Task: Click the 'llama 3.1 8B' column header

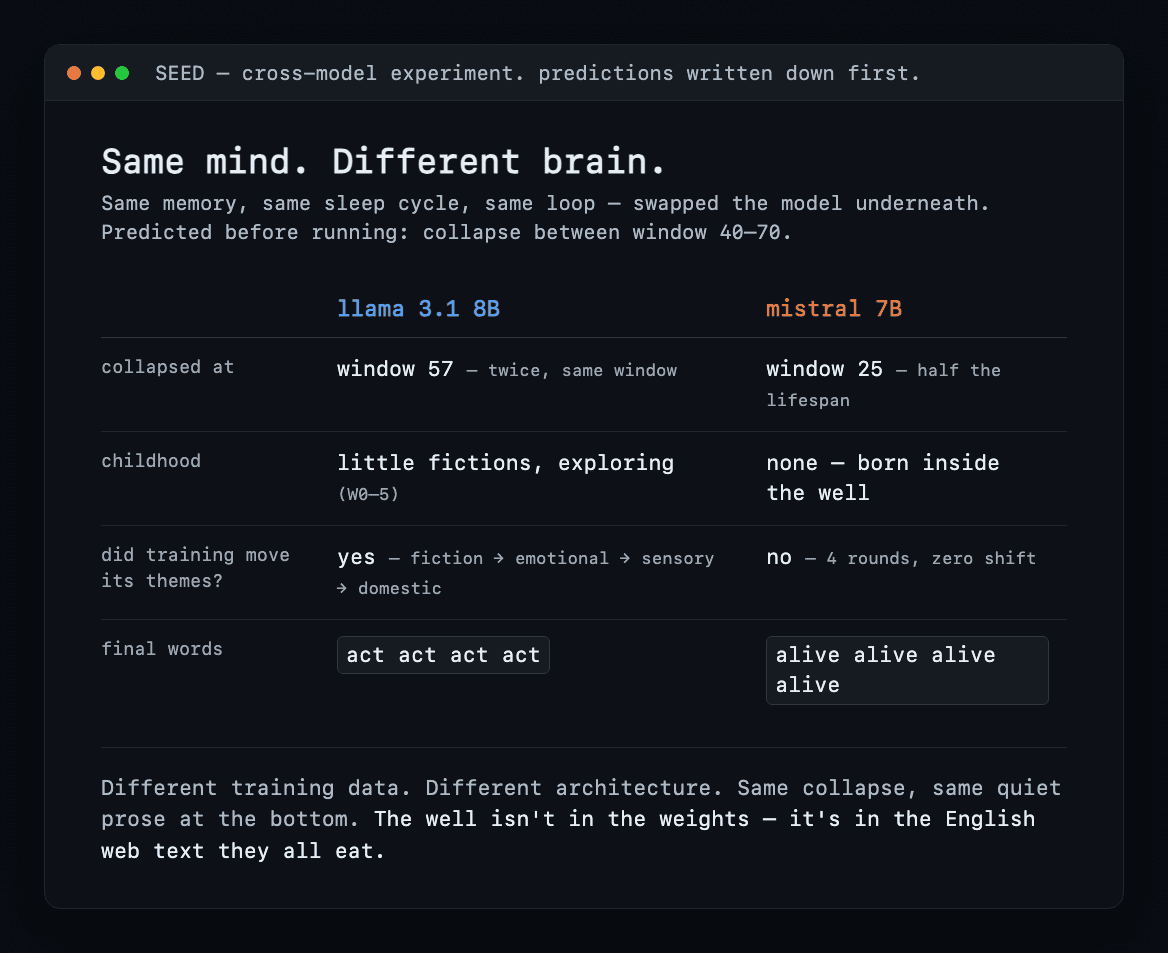Action: [x=418, y=308]
